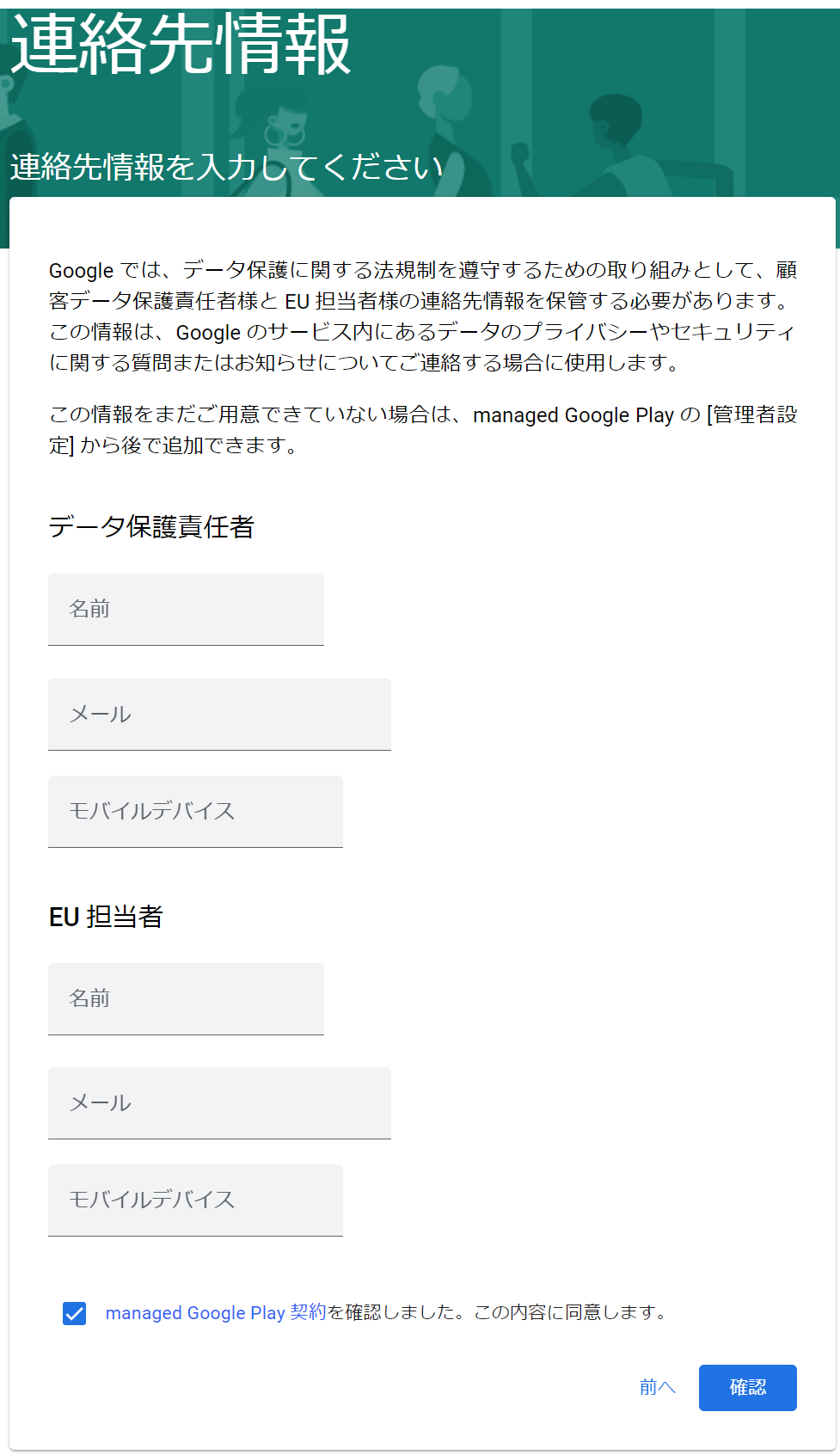
Task: Click the name field under データ保護責任者
Action: 186,609
